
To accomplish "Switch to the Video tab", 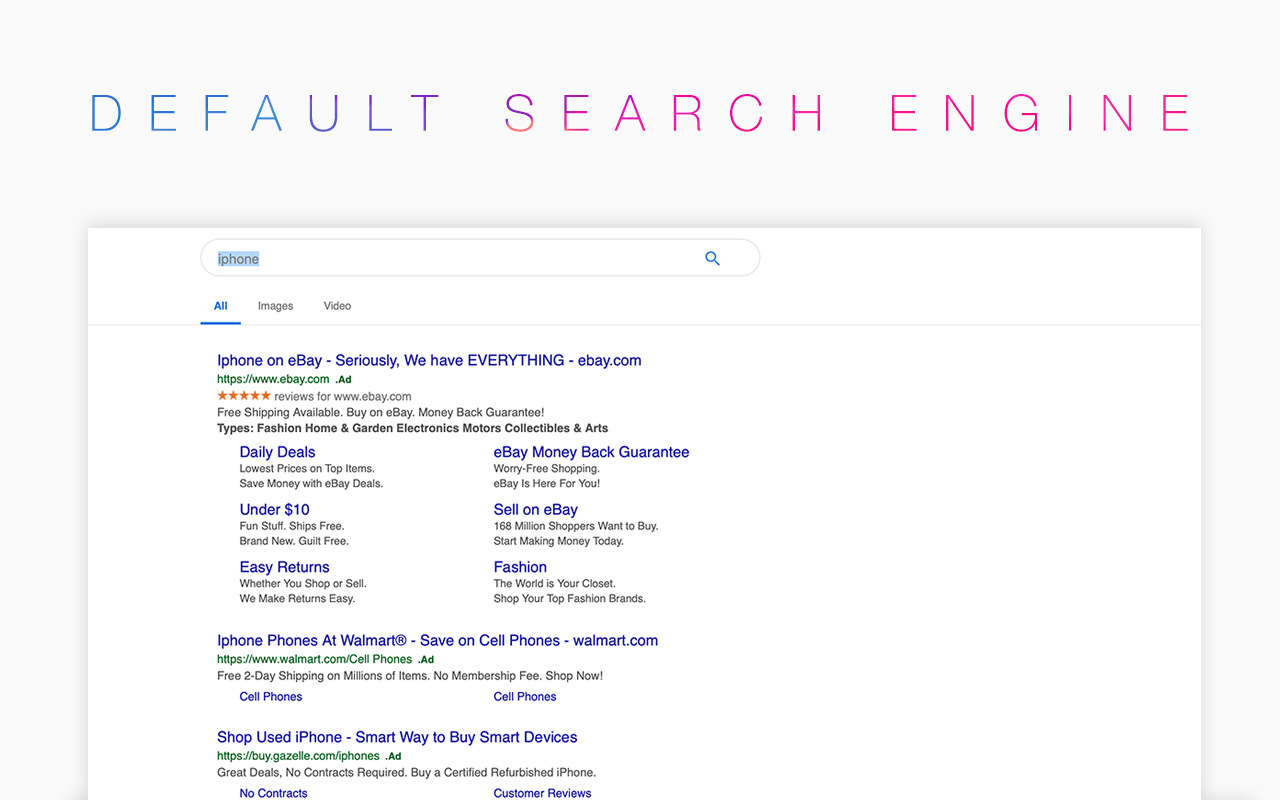I will (x=337, y=306).
